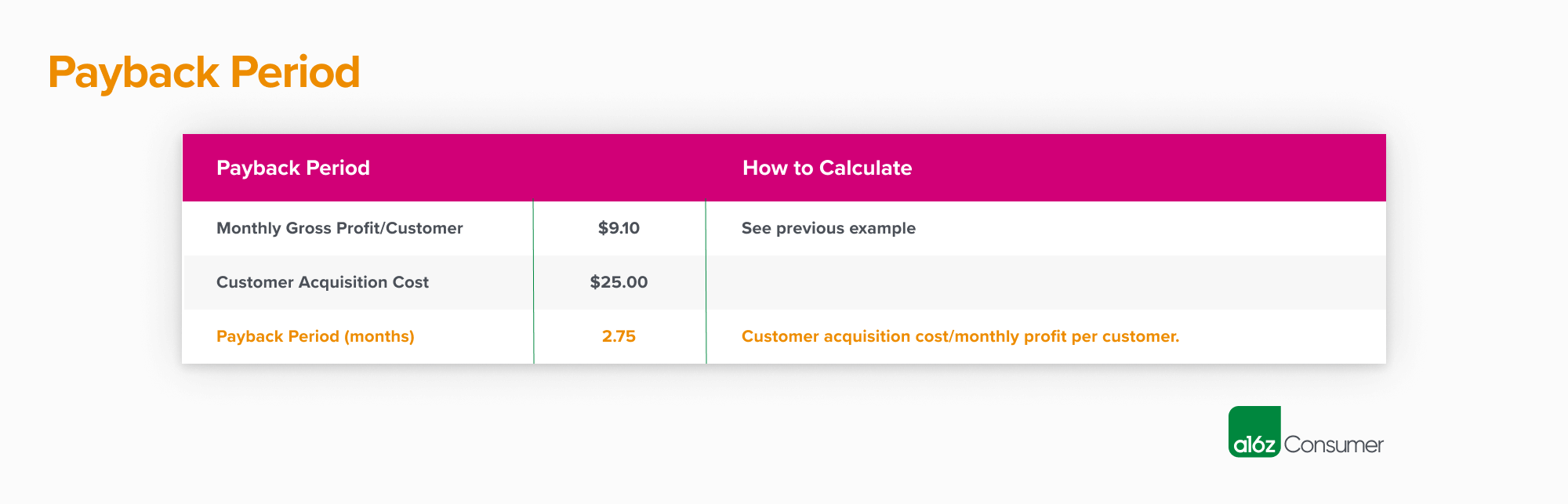Click the $9.10 value cell
Screen dimensions: 1568x504
[x=619, y=228]
